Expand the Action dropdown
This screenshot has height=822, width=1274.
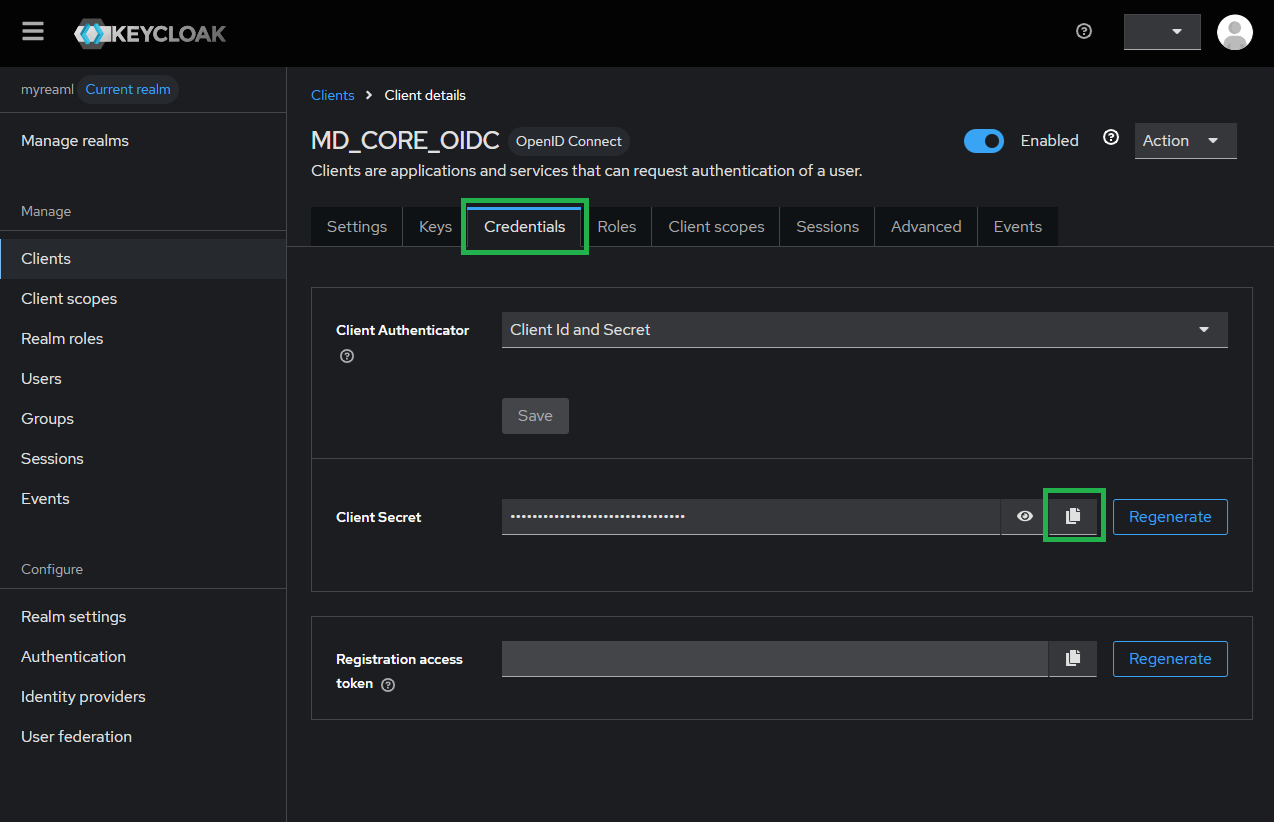(1185, 141)
